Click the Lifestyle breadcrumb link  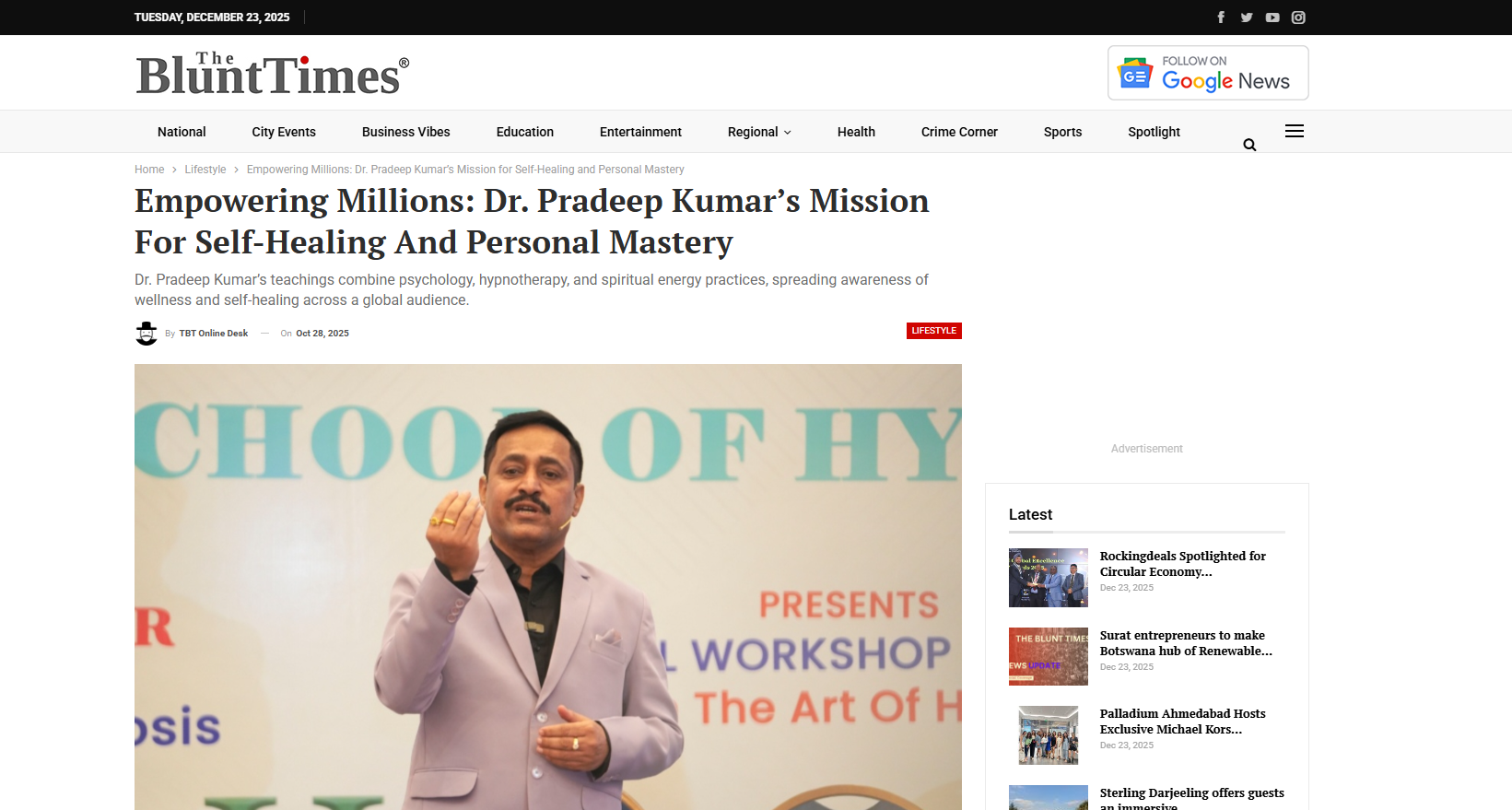205,170
